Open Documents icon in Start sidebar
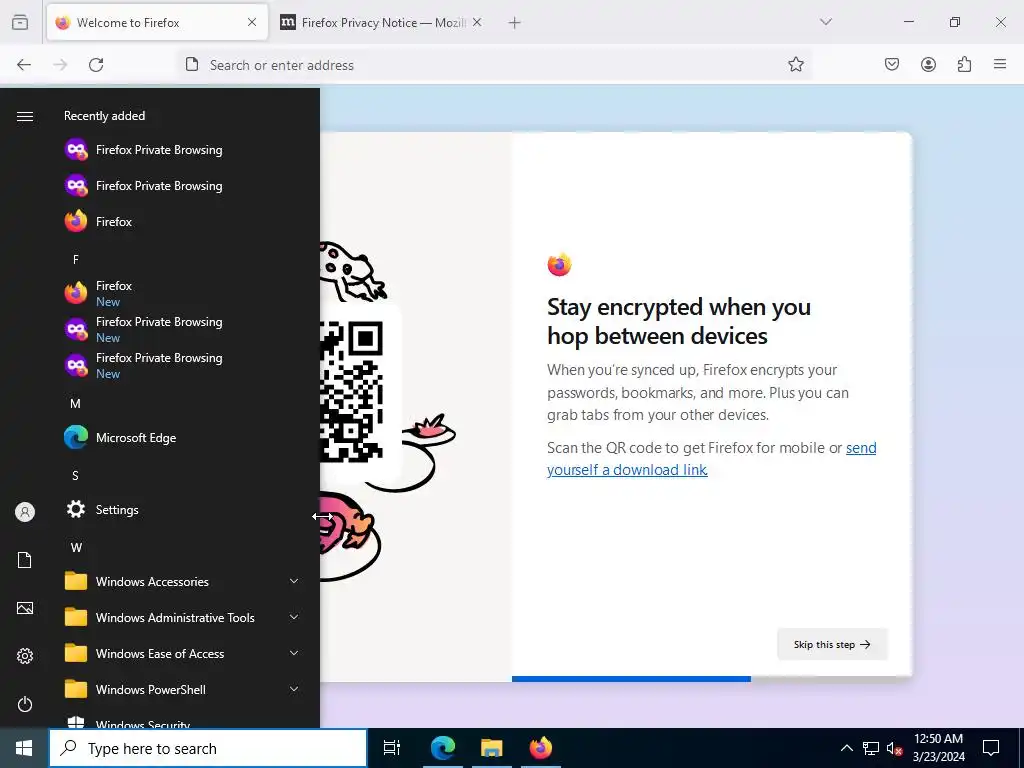Screen dimensions: 1024x768 (25, 560)
